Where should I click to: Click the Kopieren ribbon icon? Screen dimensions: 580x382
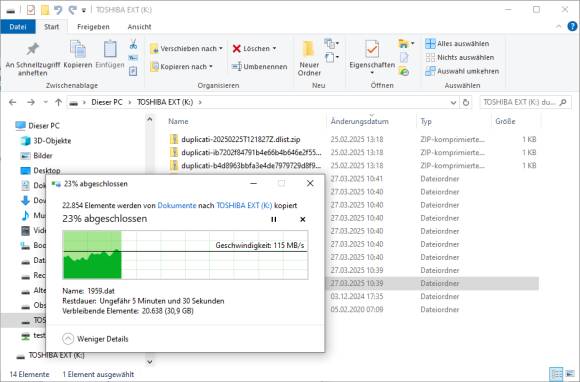click(78, 55)
